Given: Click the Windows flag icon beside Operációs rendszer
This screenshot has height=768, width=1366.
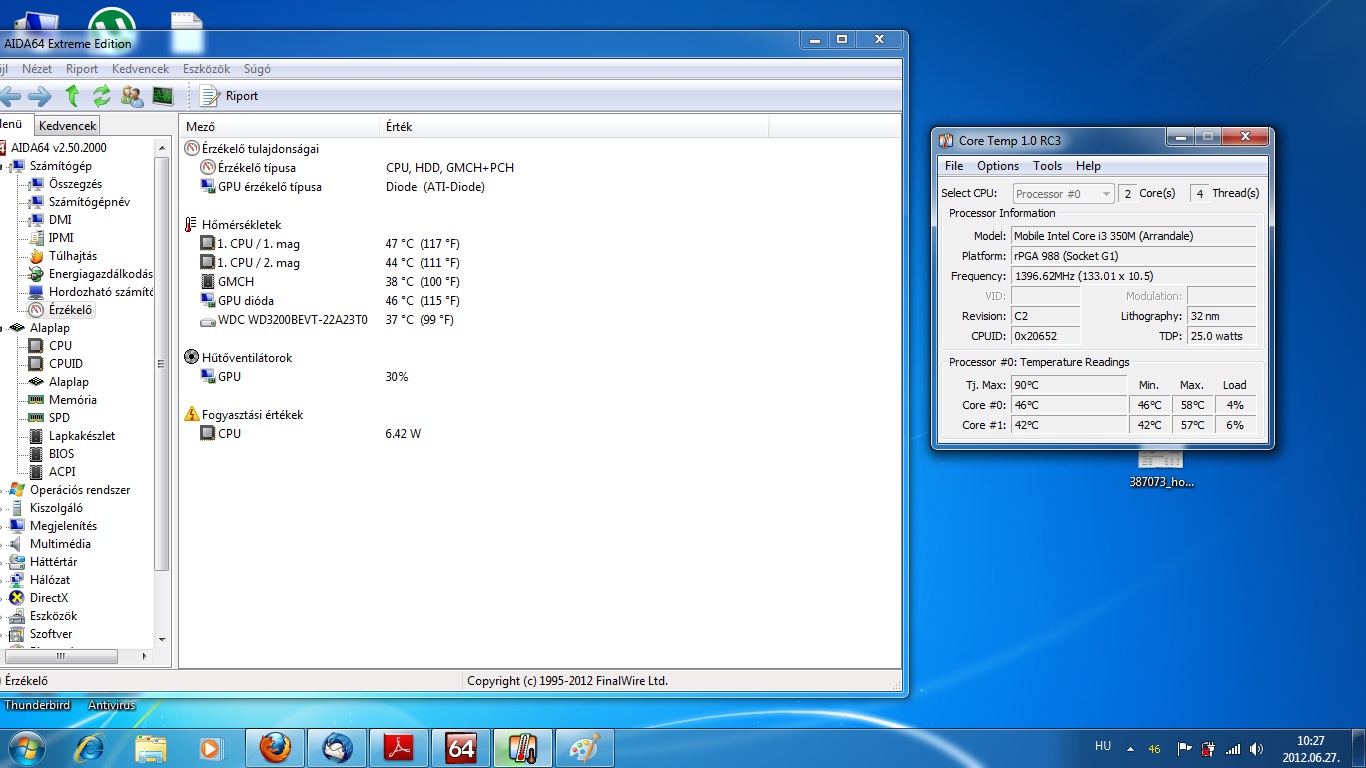Looking at the screenshot, I should [x=17, y=490].
